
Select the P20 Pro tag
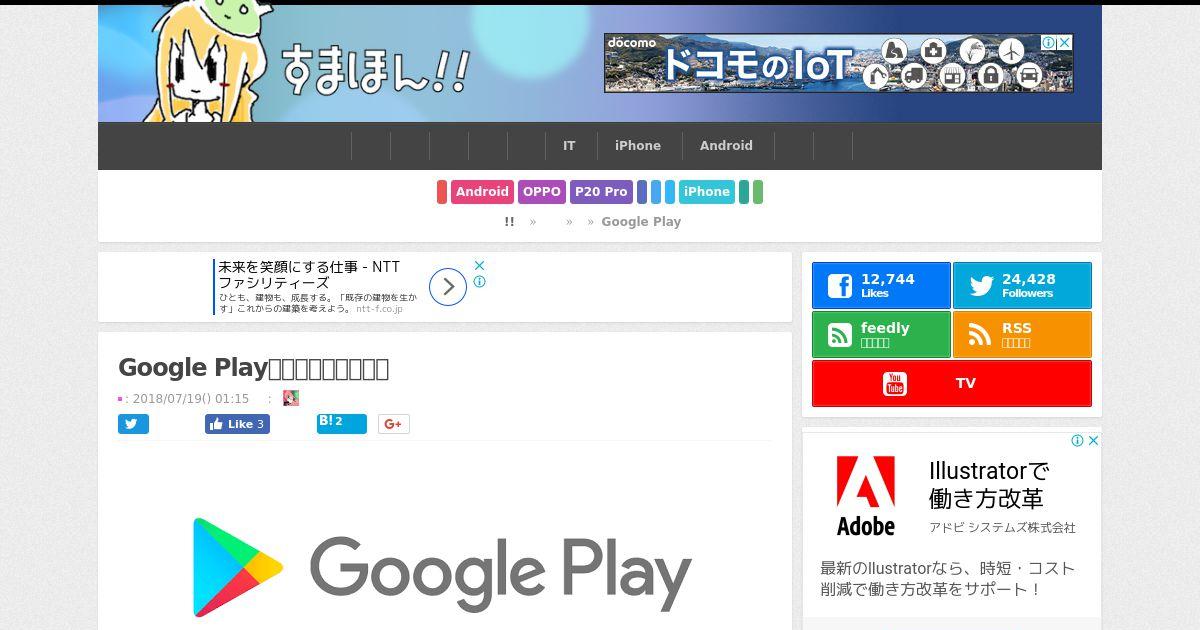(x=601, y=192)
